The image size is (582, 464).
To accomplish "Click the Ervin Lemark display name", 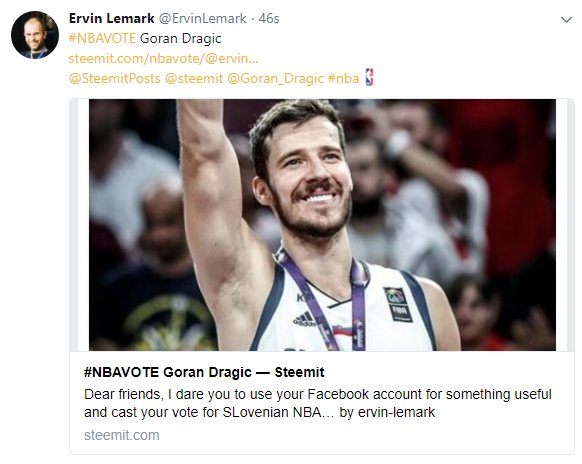I will 111,19.
